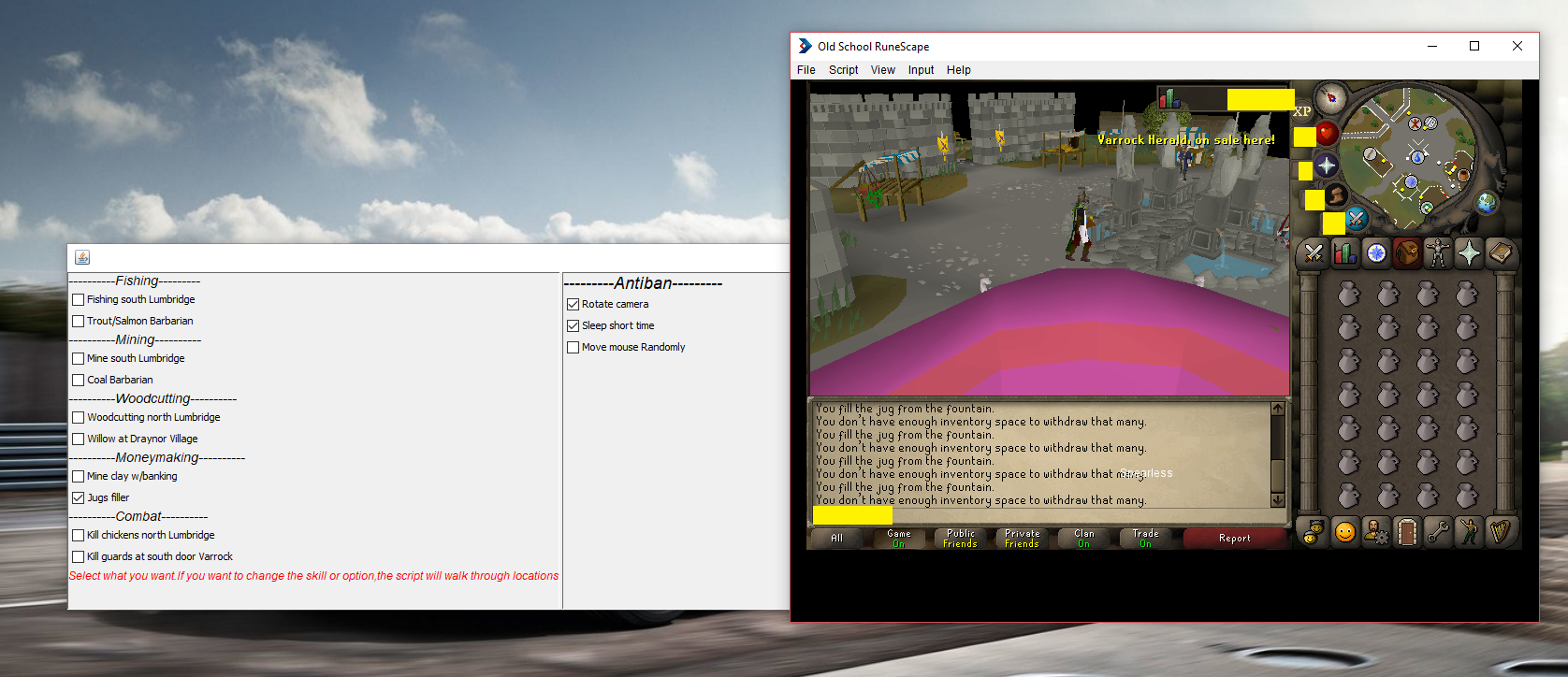The height and width of the screenshot is (677, 1568).
Task: Click the water source icon on minimap
Action: point(1417,157)
